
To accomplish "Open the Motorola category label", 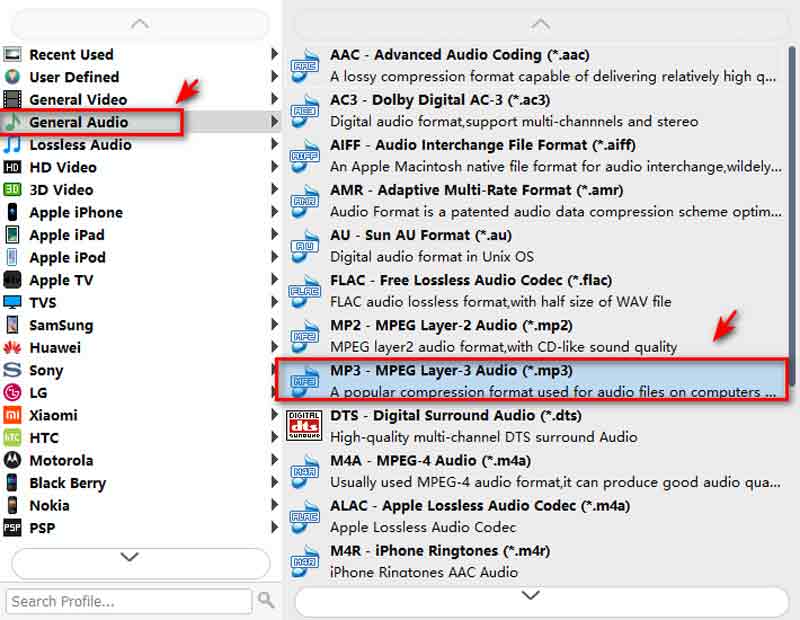I will click(61, 460).
